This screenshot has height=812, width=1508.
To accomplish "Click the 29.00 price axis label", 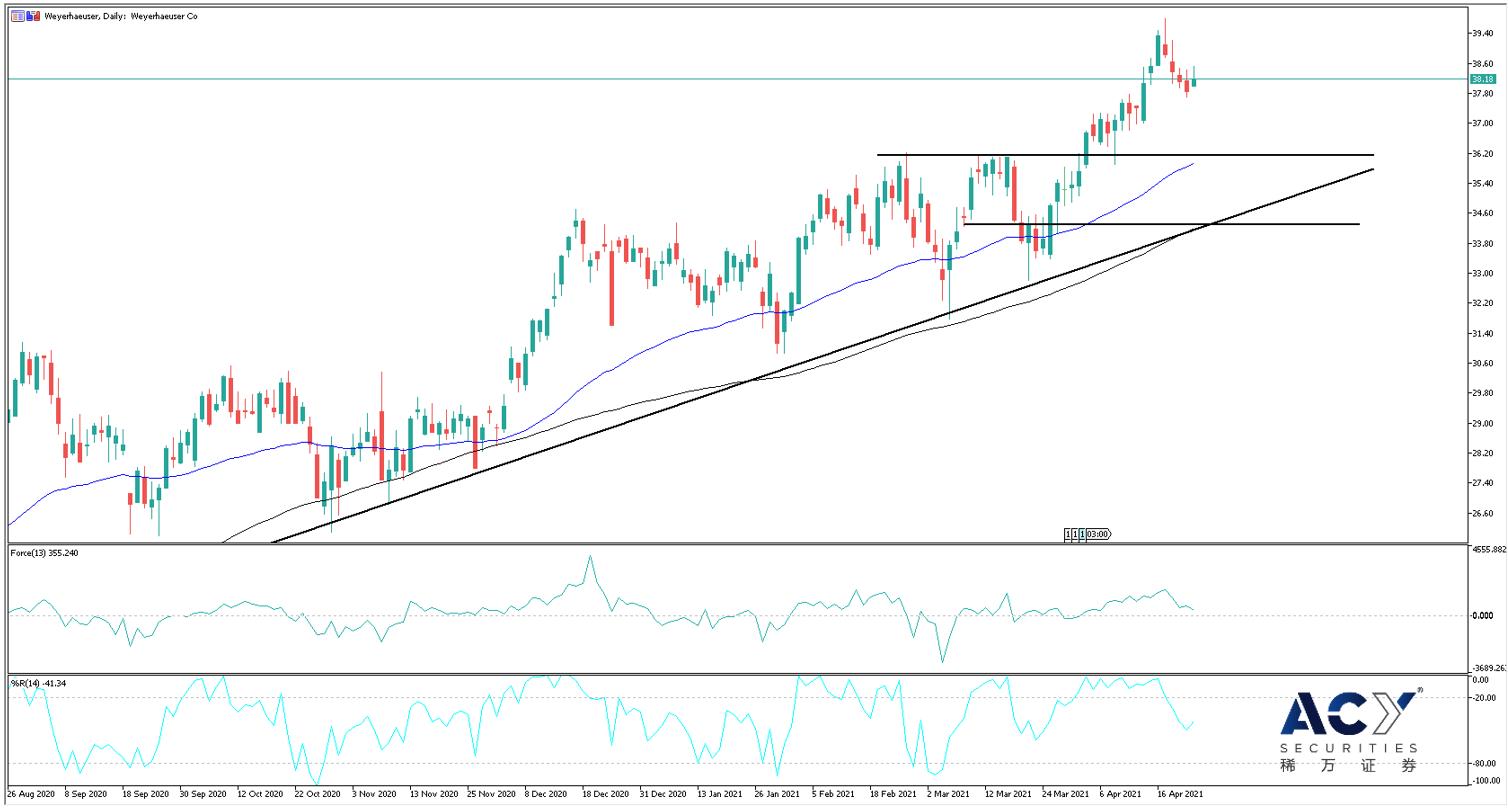I will 1482,423.
